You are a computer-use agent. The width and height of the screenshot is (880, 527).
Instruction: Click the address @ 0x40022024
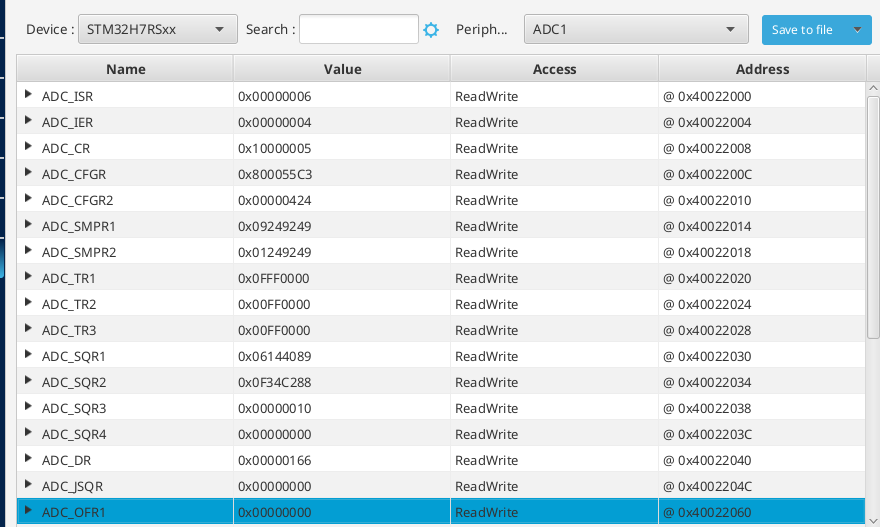(707, 304)
